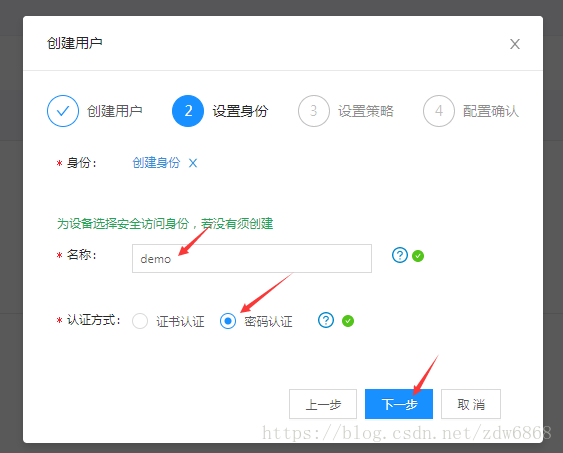563x453 pixels.
Task: Click the 创建用户 dialog title
Action: pos(75,43)
